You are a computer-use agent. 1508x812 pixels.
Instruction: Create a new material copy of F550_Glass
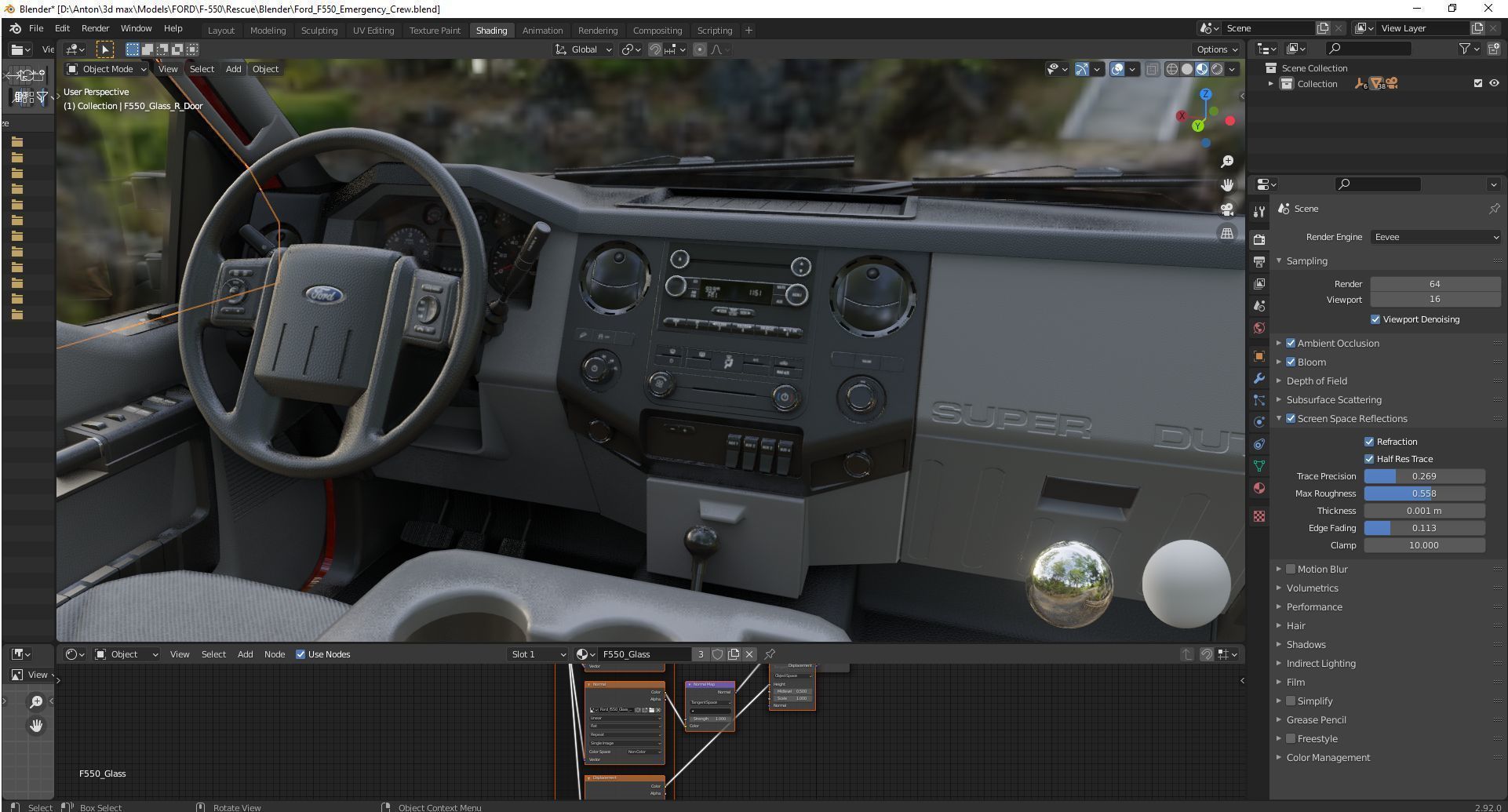[x=734, y=654]
